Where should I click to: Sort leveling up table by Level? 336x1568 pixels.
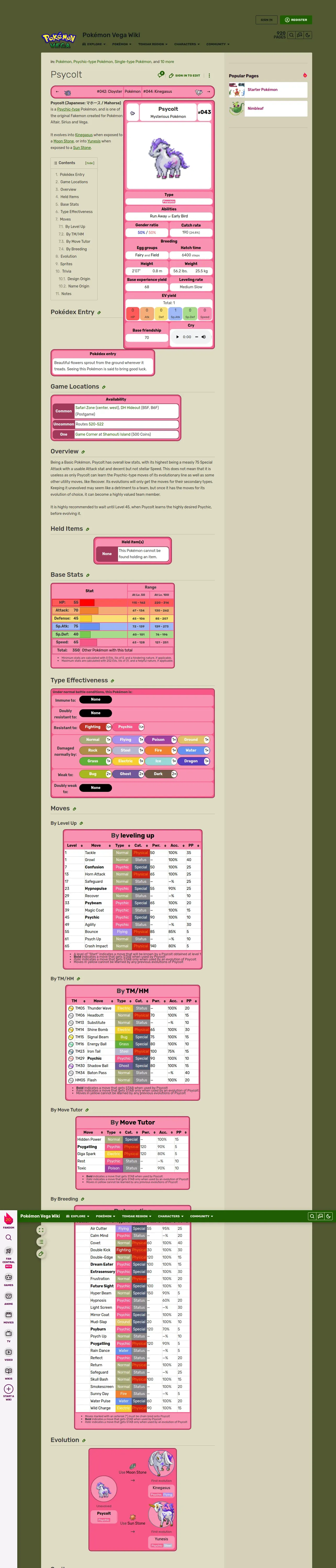click(73, 845)
